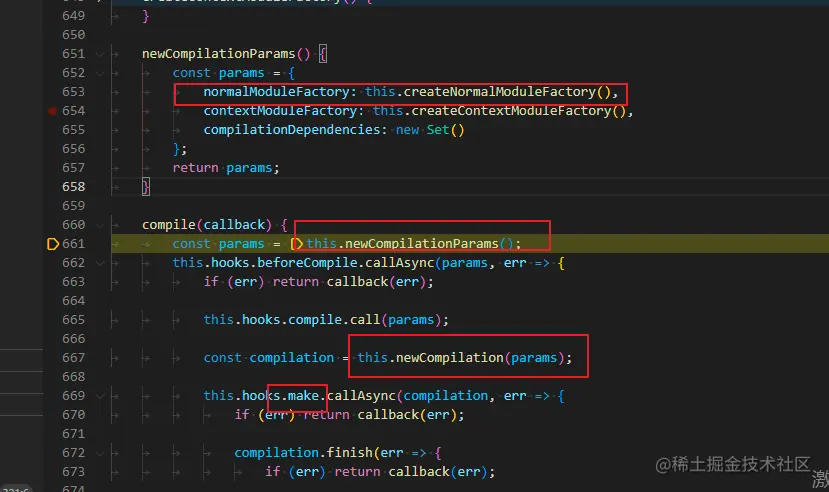Click the yellow debug pointer at line 661
Image resolution: width=829 pixels, height=492 pixels.
[x=53, y=244]
